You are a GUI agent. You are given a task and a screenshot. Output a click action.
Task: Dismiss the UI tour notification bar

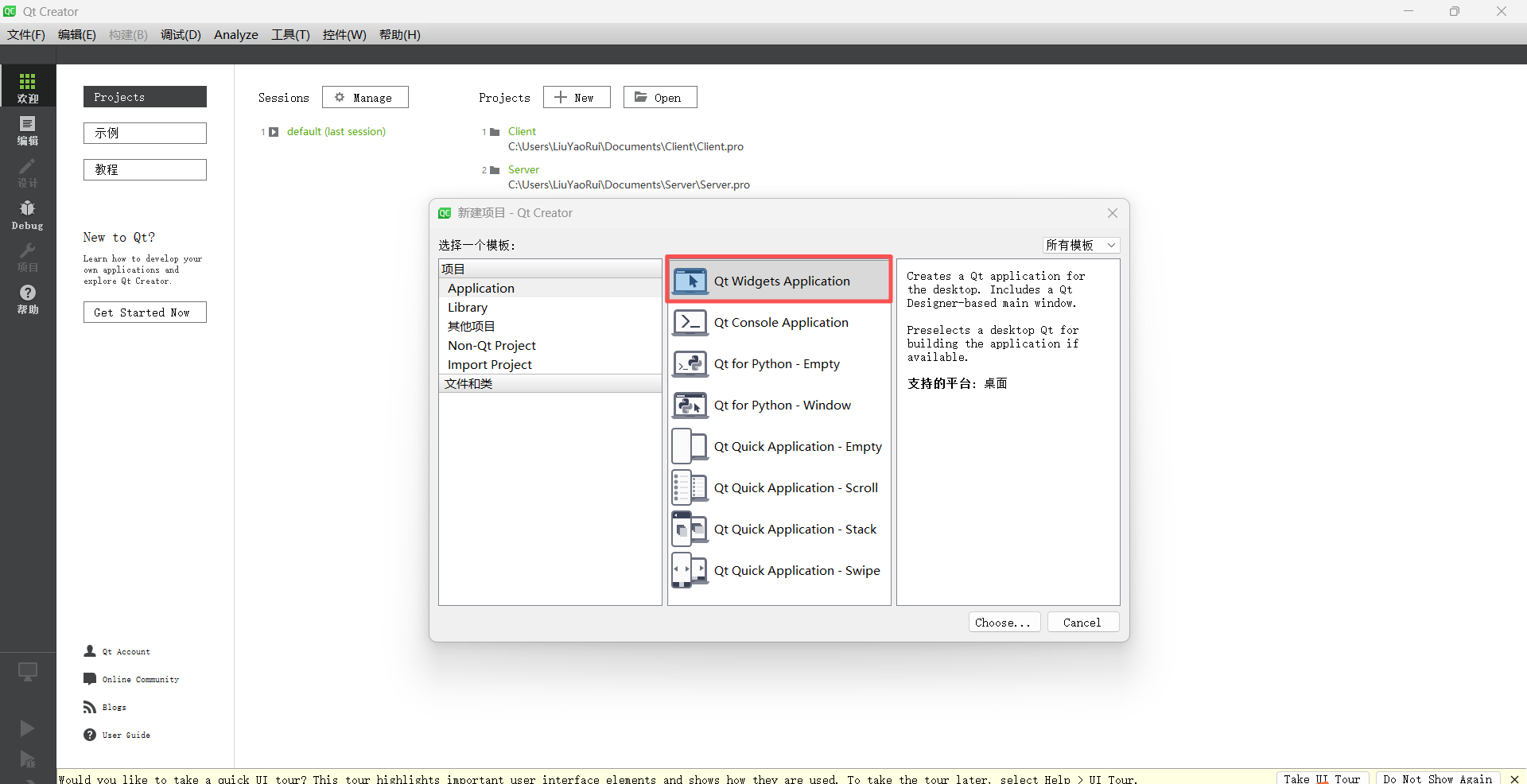click(x=1514, y=779)
